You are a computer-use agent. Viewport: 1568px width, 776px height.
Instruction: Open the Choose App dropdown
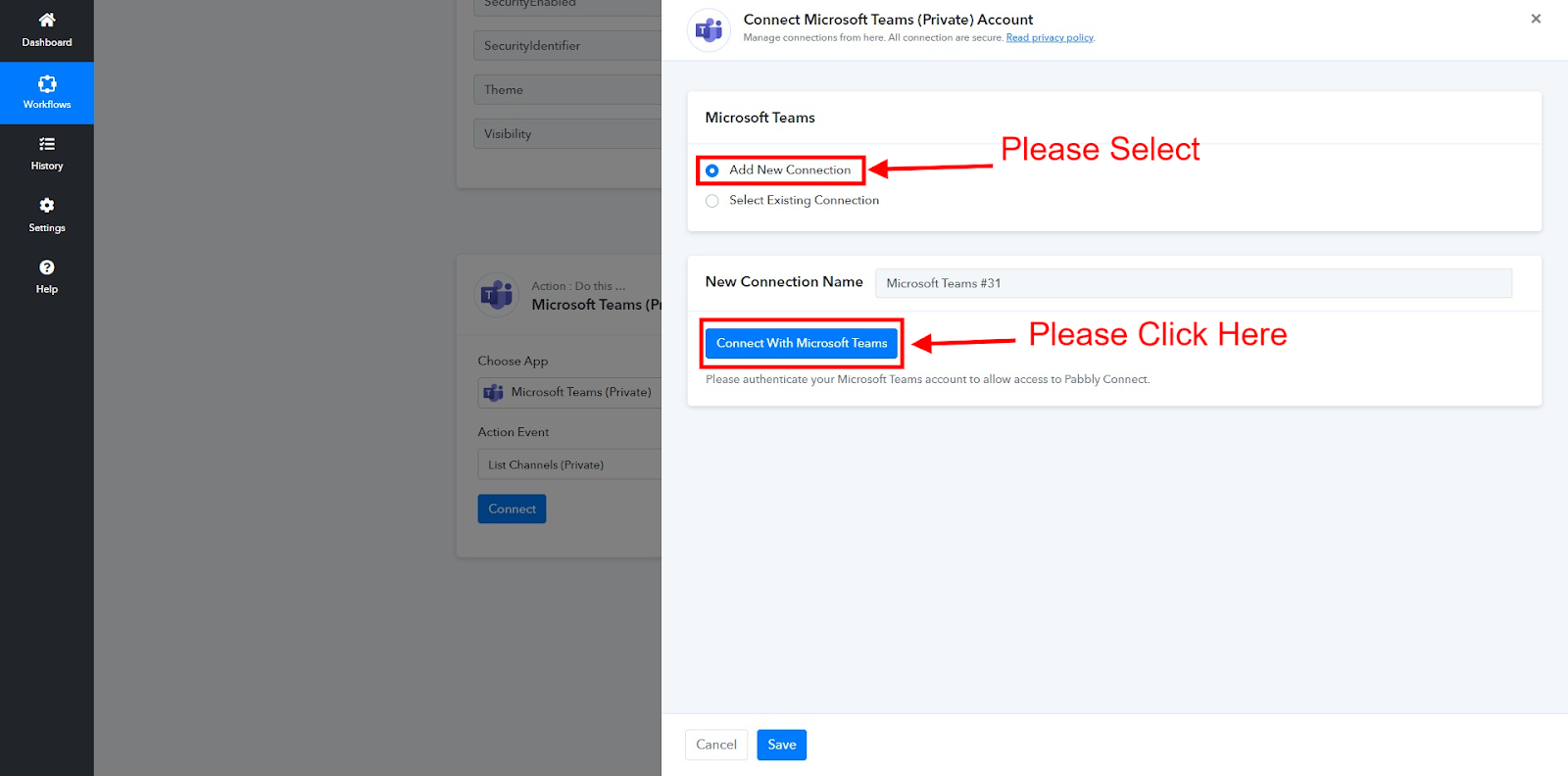tap(569, 392)
